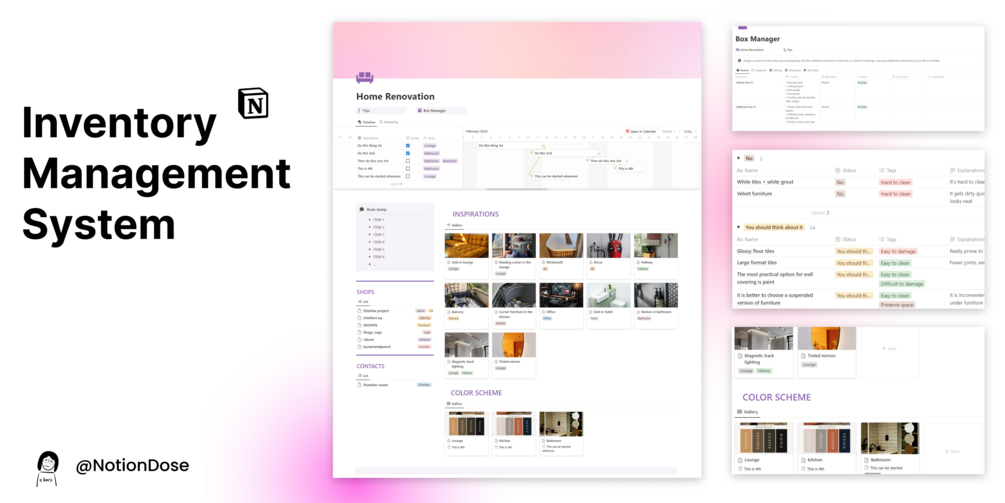Screen dimensions: 1005x503
Task: Click the previous arrow before Today
Action: tap(679, 131)
